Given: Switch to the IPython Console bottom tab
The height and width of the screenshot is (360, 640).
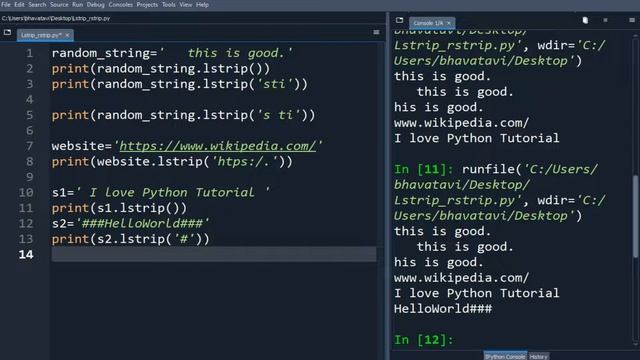Looking at the screenshot, I should click(505, 356).
